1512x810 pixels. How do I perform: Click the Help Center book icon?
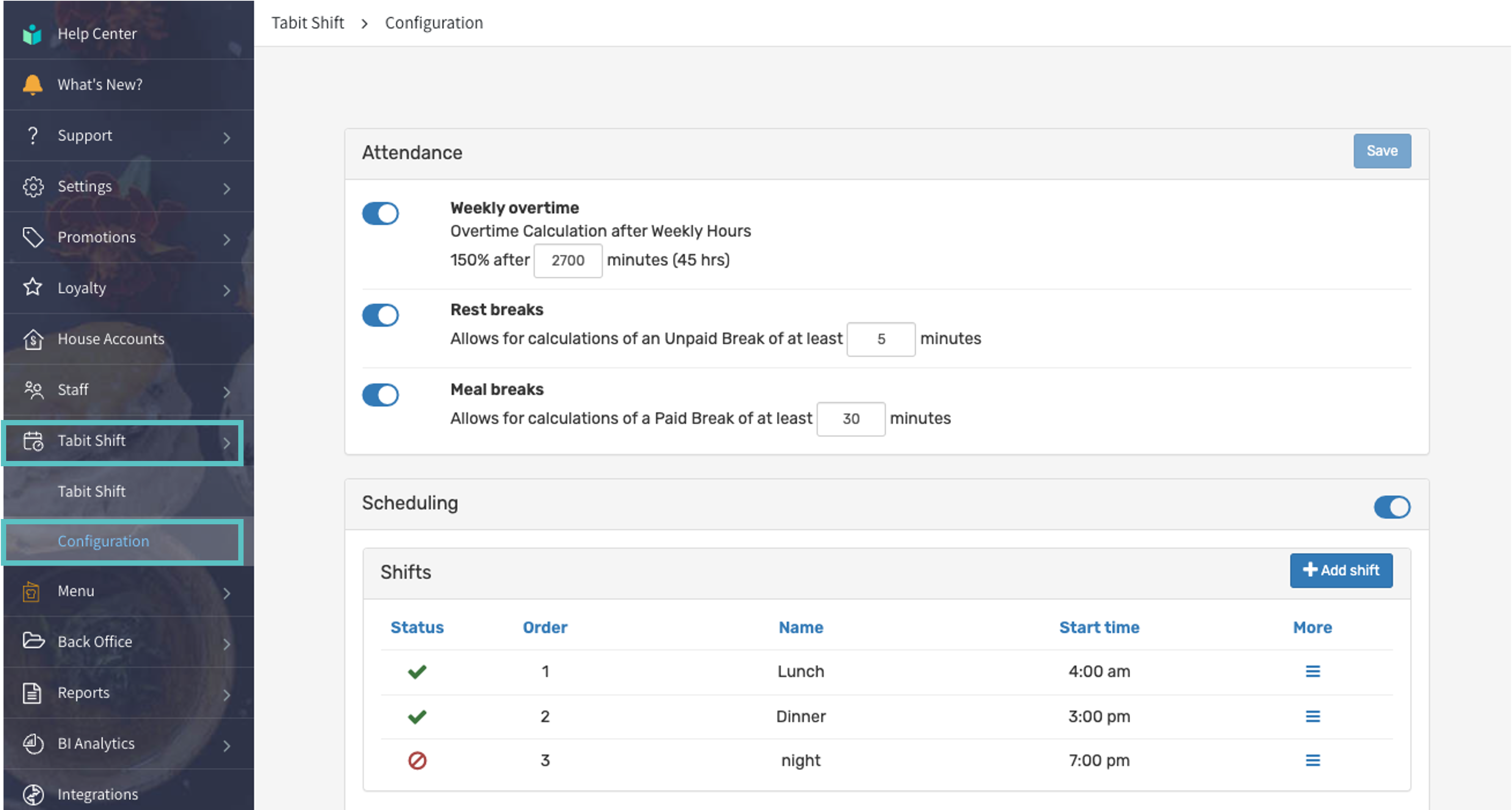[32, 34]
